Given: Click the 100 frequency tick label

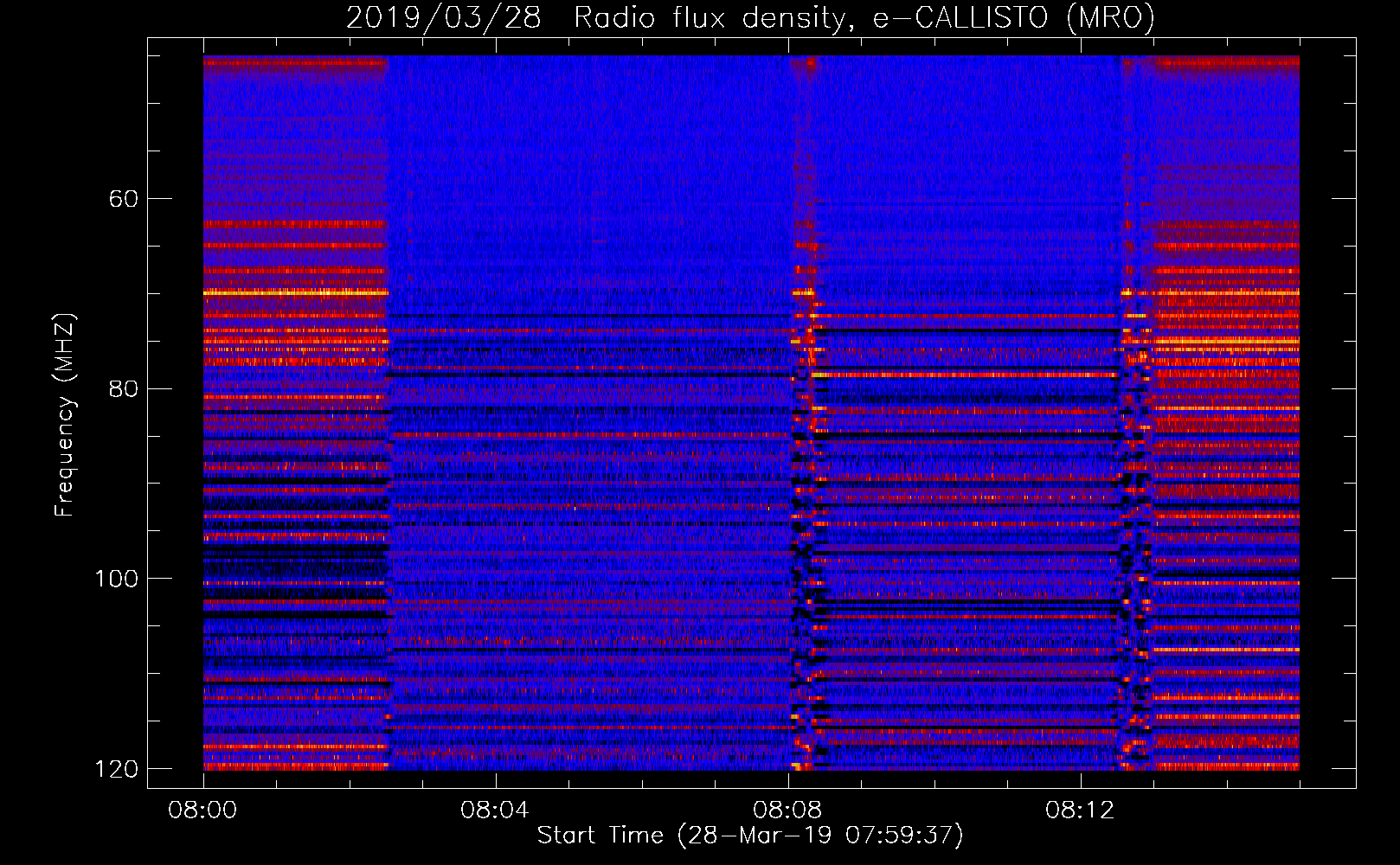Looking at the screenshot, I should (116, 579).
